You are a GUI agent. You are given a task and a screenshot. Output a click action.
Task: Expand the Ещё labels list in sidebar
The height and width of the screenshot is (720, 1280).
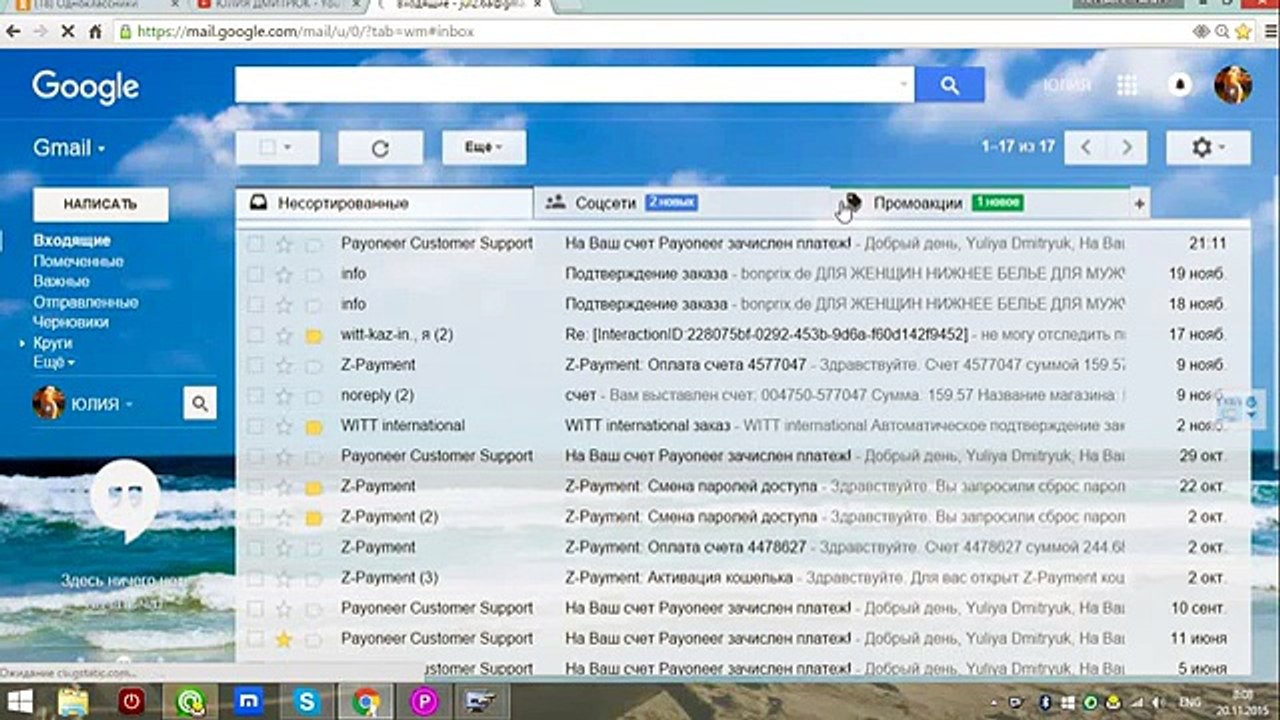[x=54, y=362]
